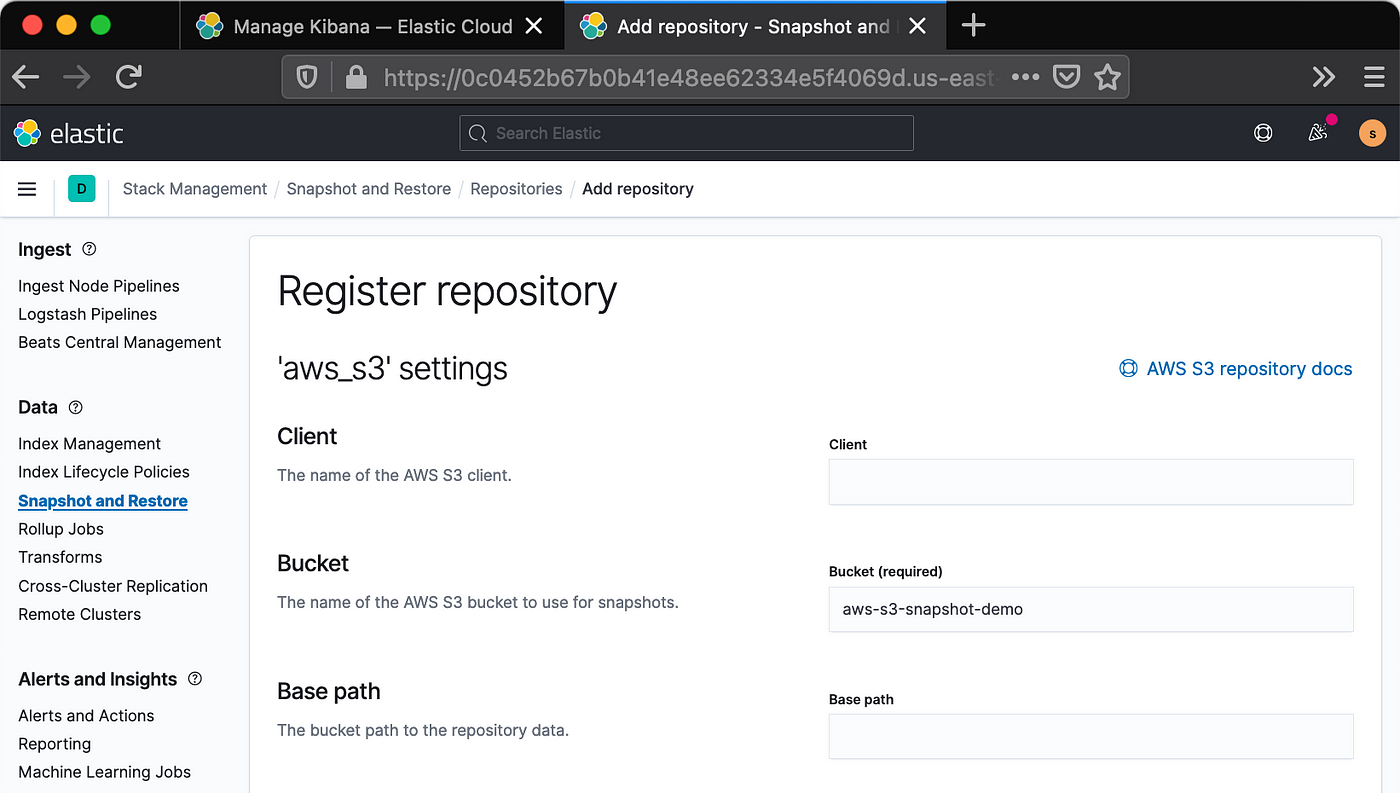Open Machine Learning Jobs
1400x793 pixels.
click(x=105, y=772)
